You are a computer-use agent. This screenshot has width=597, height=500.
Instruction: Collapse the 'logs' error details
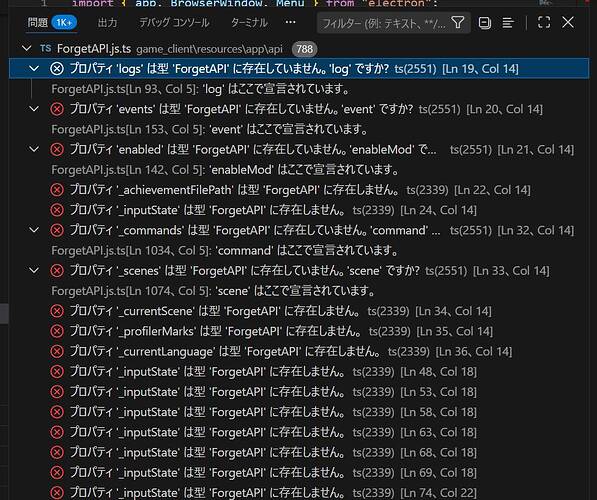coord(34,69)
